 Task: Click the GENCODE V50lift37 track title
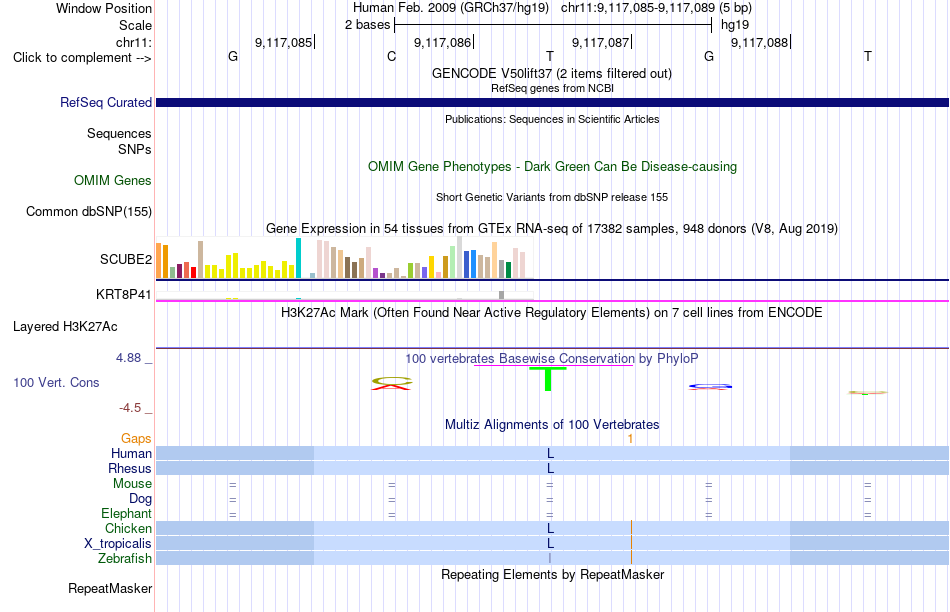pyautogui.click(x=552, y=73)
